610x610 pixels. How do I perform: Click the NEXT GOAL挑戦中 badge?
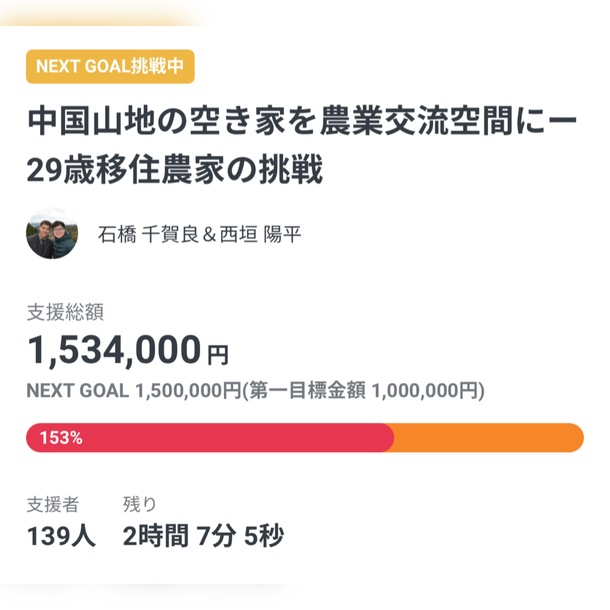click(110, 66)
